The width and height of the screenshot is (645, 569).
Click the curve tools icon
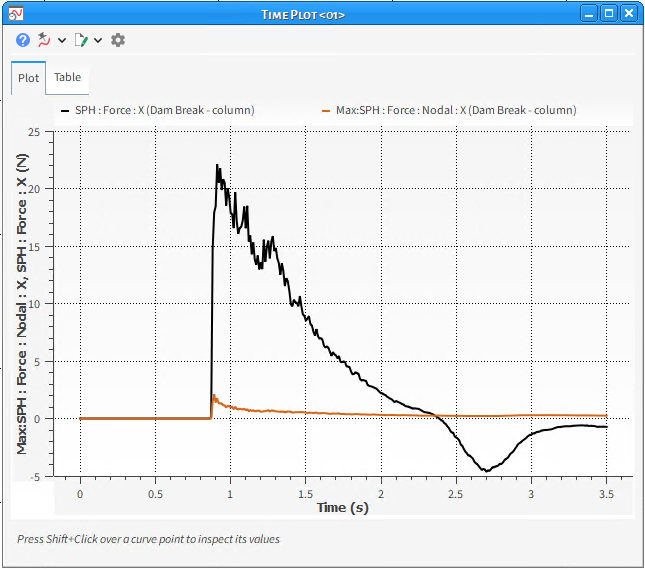pos(44,40)
